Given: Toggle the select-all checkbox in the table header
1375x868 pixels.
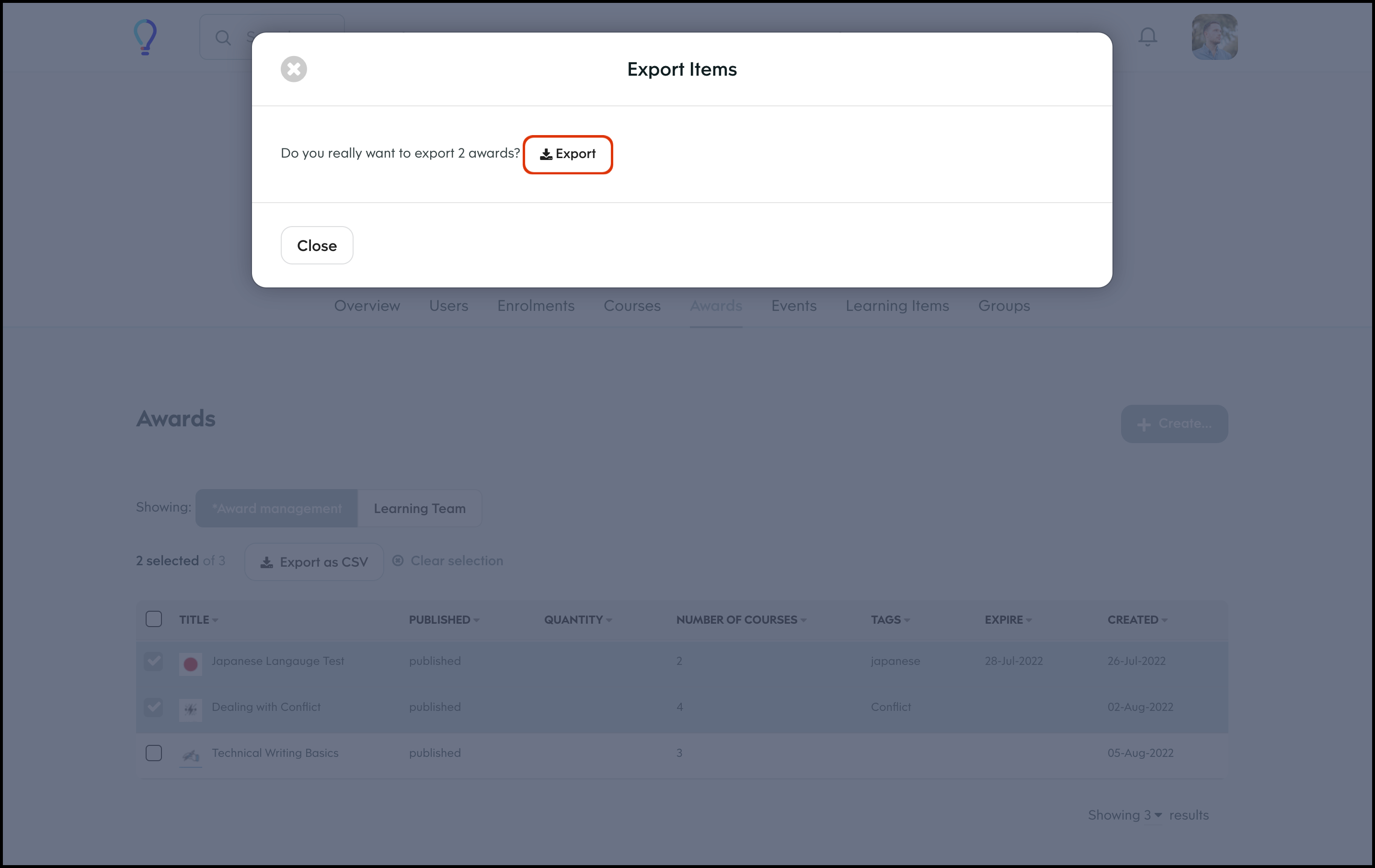Looking at the screenshot, I should click(154, 619).
